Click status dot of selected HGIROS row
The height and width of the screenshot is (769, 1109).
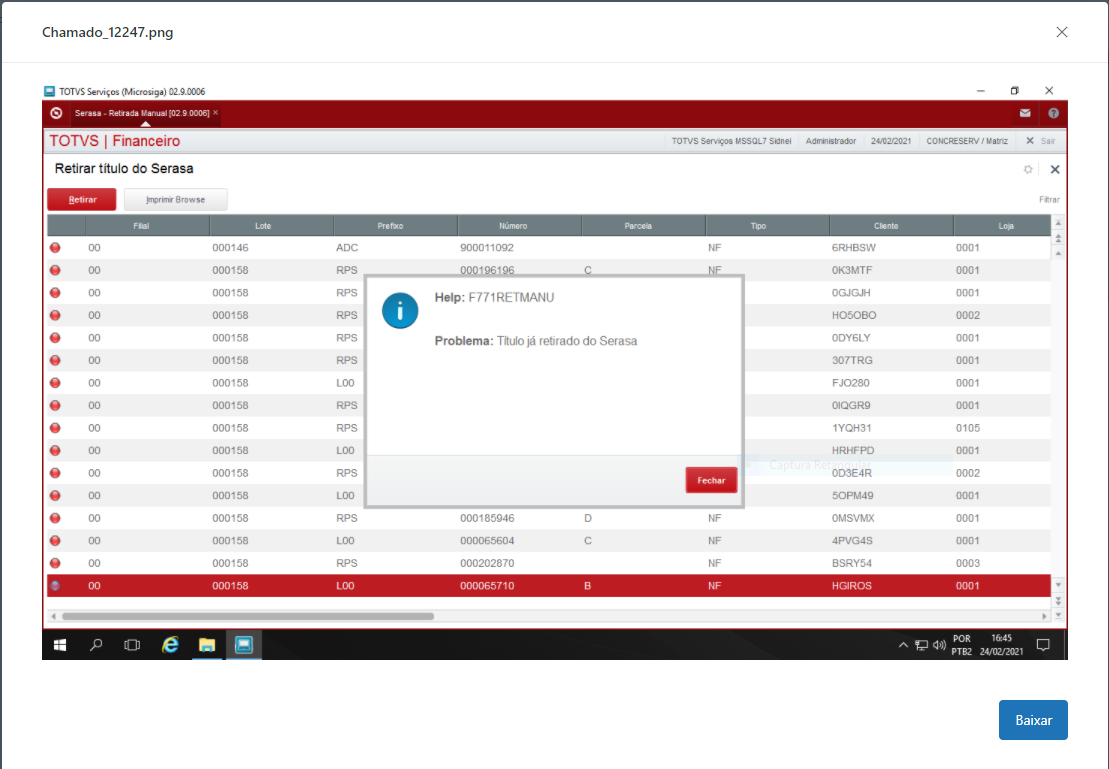point(55,586)
